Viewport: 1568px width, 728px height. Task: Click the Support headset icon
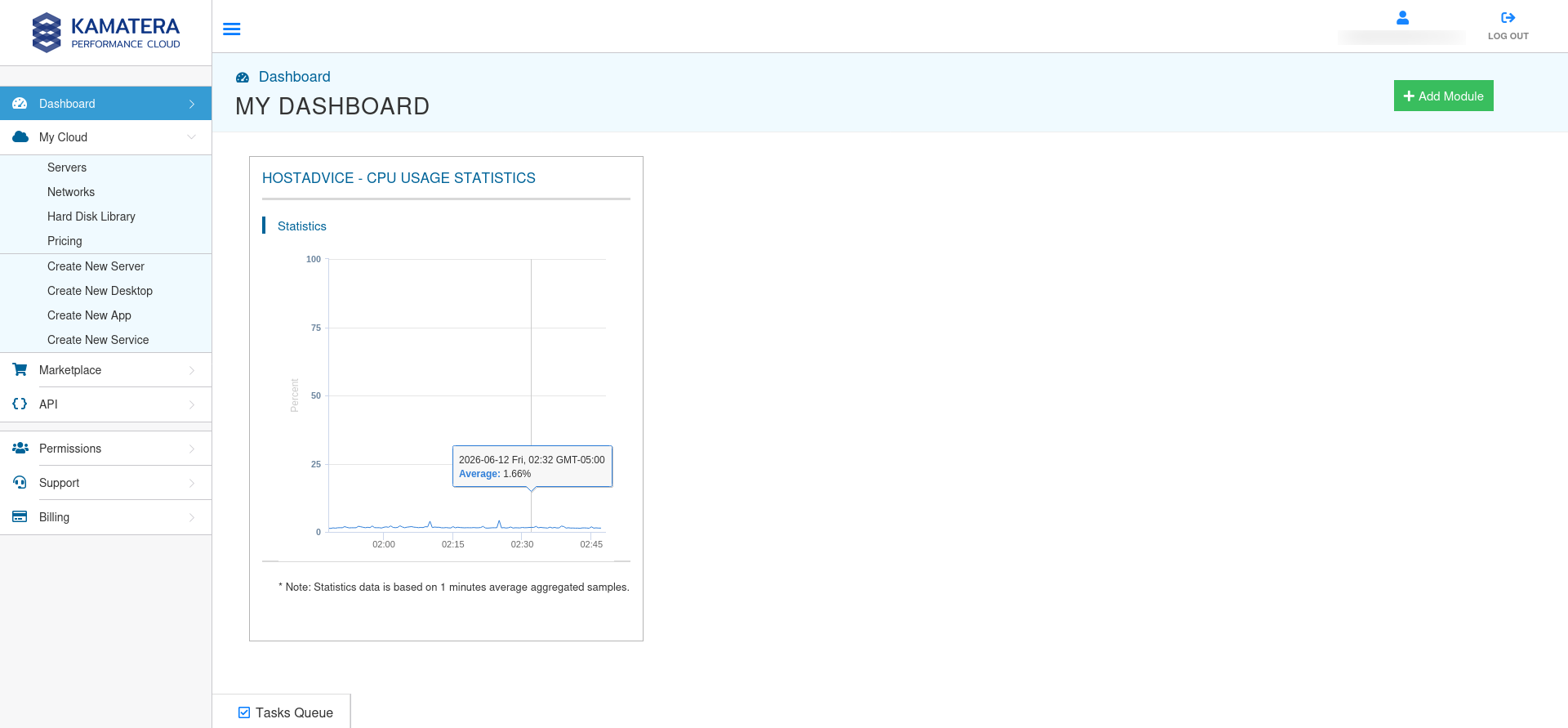click(x=20, y=482)
